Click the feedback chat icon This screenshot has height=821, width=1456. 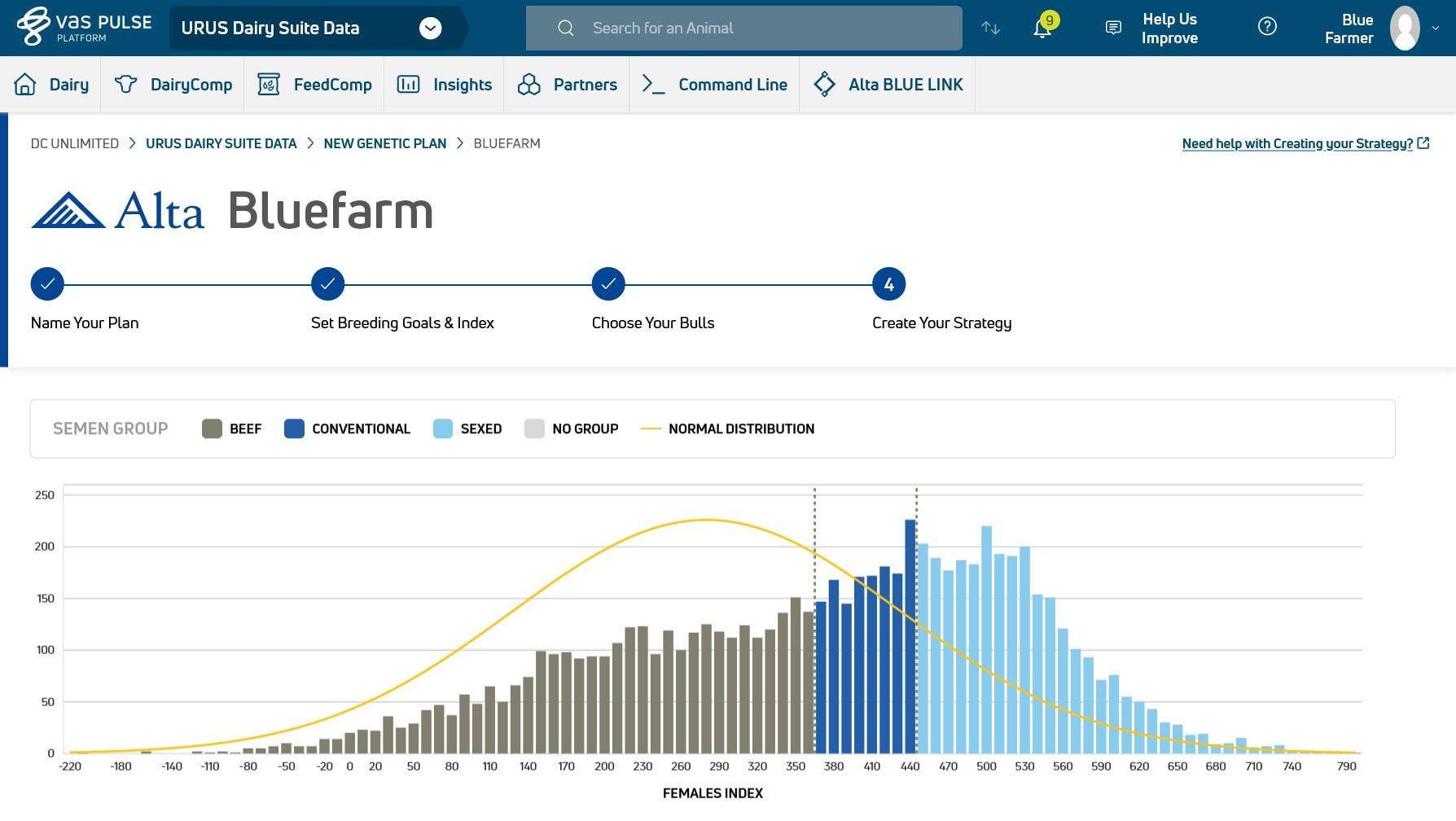point(1113,28)
